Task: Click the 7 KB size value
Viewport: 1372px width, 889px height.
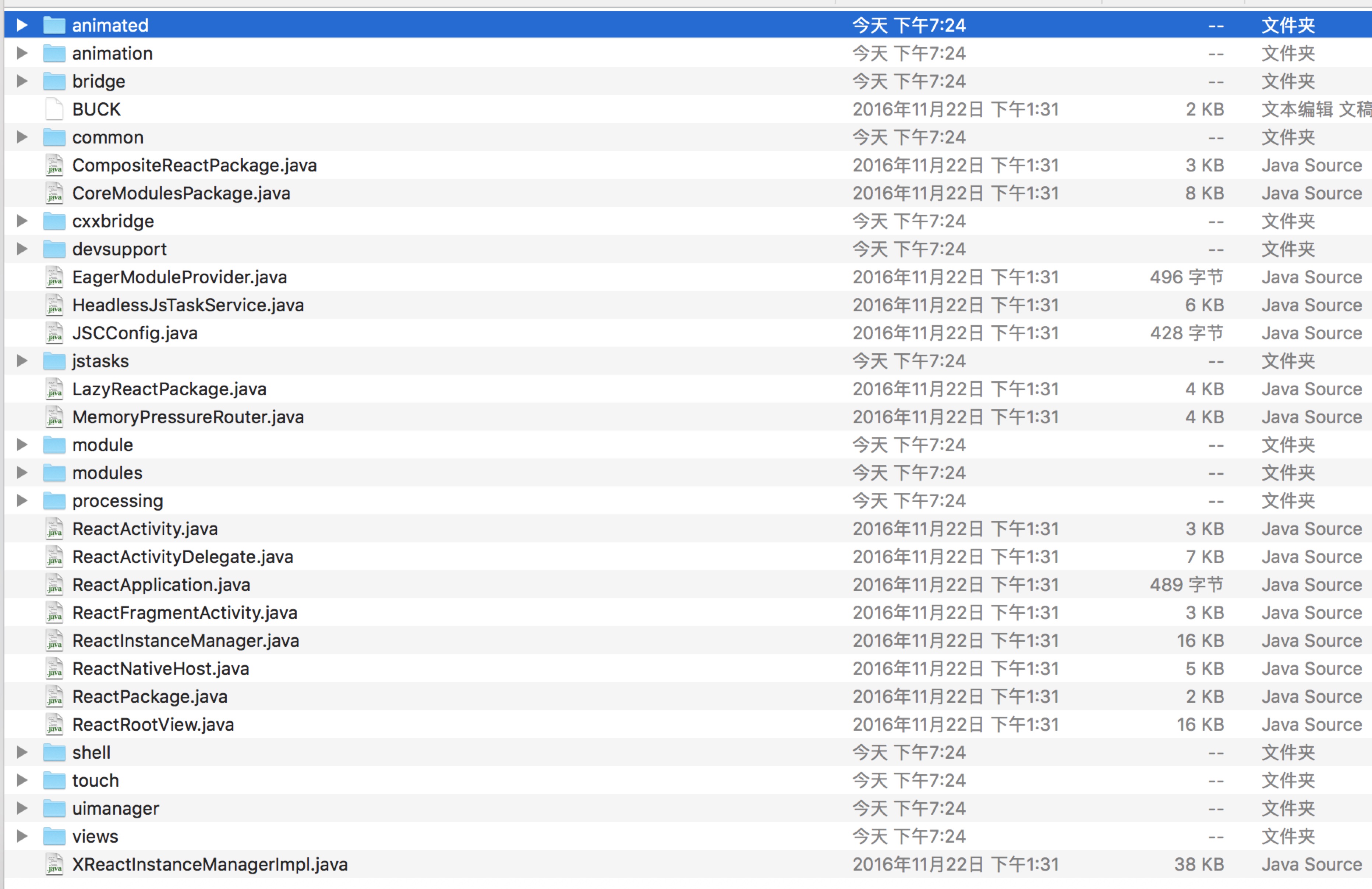Action: 1205,557
